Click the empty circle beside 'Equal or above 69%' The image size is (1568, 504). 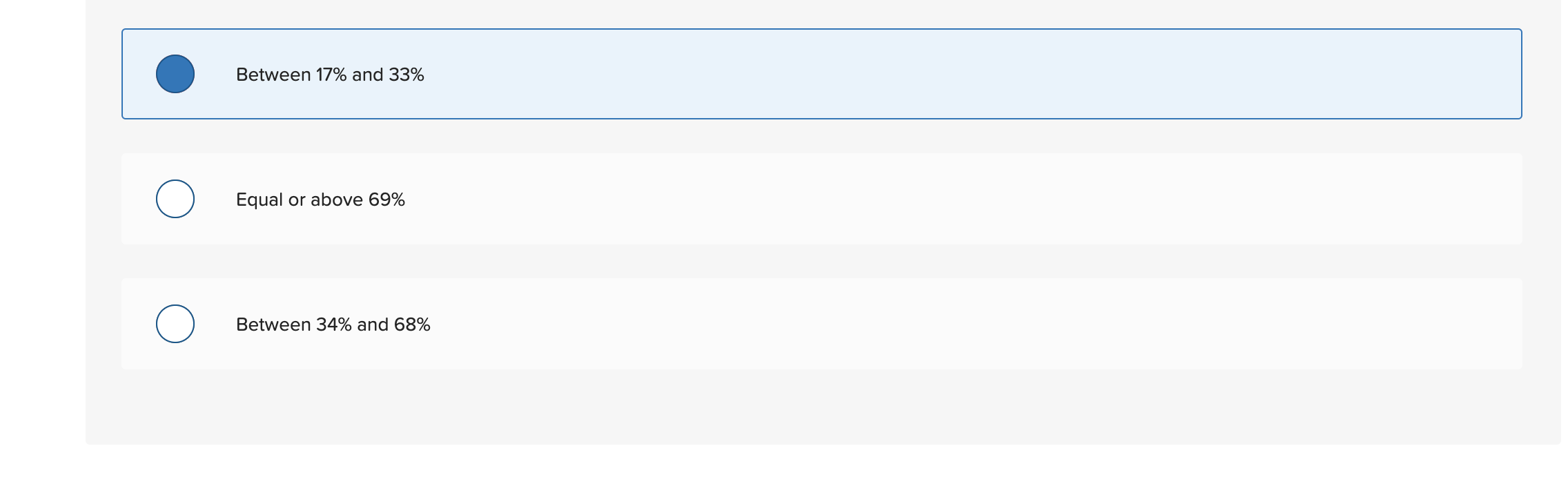pos(175,199)
